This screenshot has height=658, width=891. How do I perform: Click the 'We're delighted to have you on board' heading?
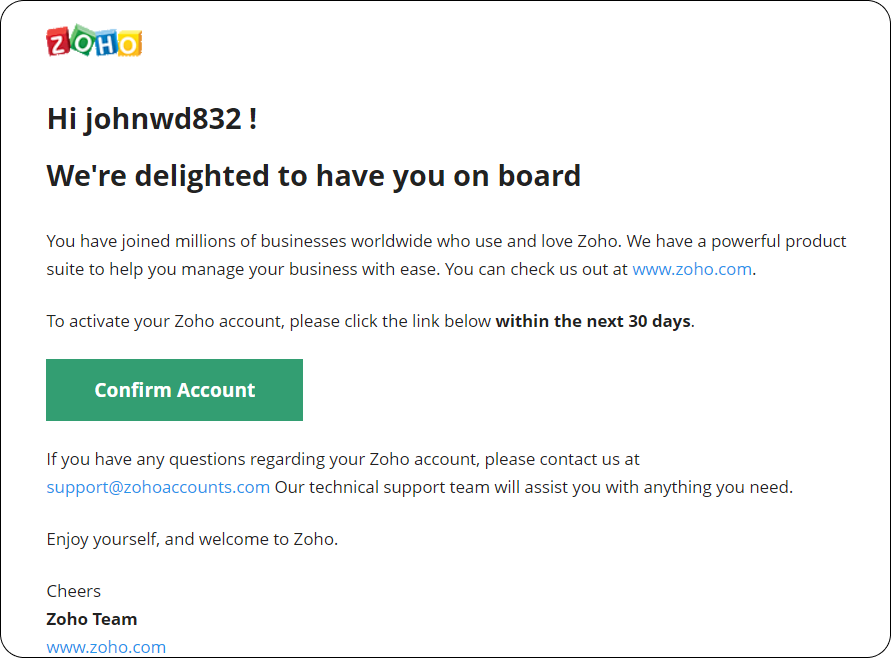click(x=314, y=176)
